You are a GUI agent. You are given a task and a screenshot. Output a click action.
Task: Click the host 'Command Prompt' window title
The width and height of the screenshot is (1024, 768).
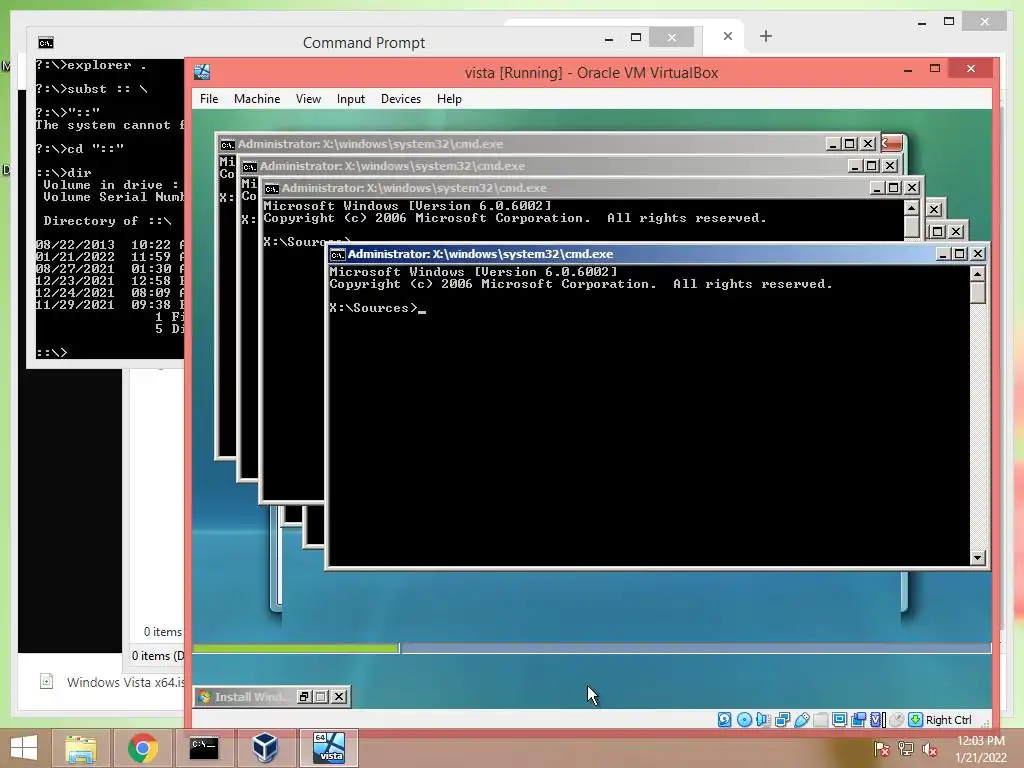[364, 43]
